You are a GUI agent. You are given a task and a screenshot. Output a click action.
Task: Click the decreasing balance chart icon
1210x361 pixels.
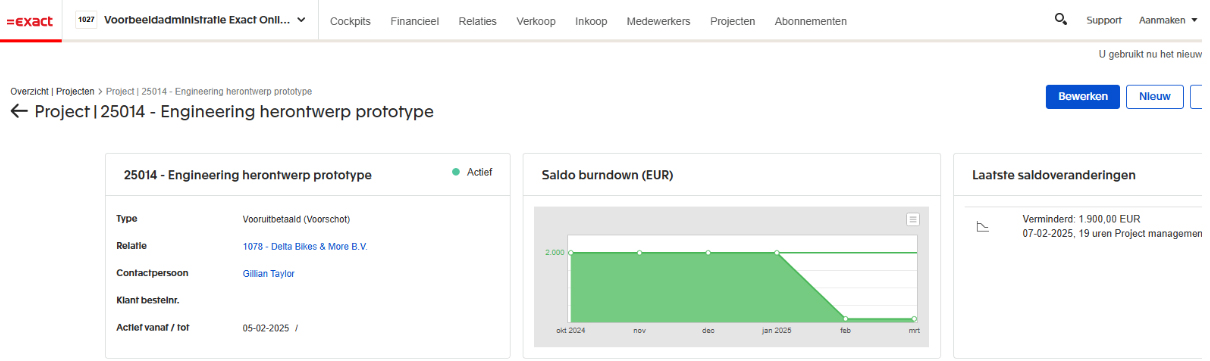[x=983, y=227]
